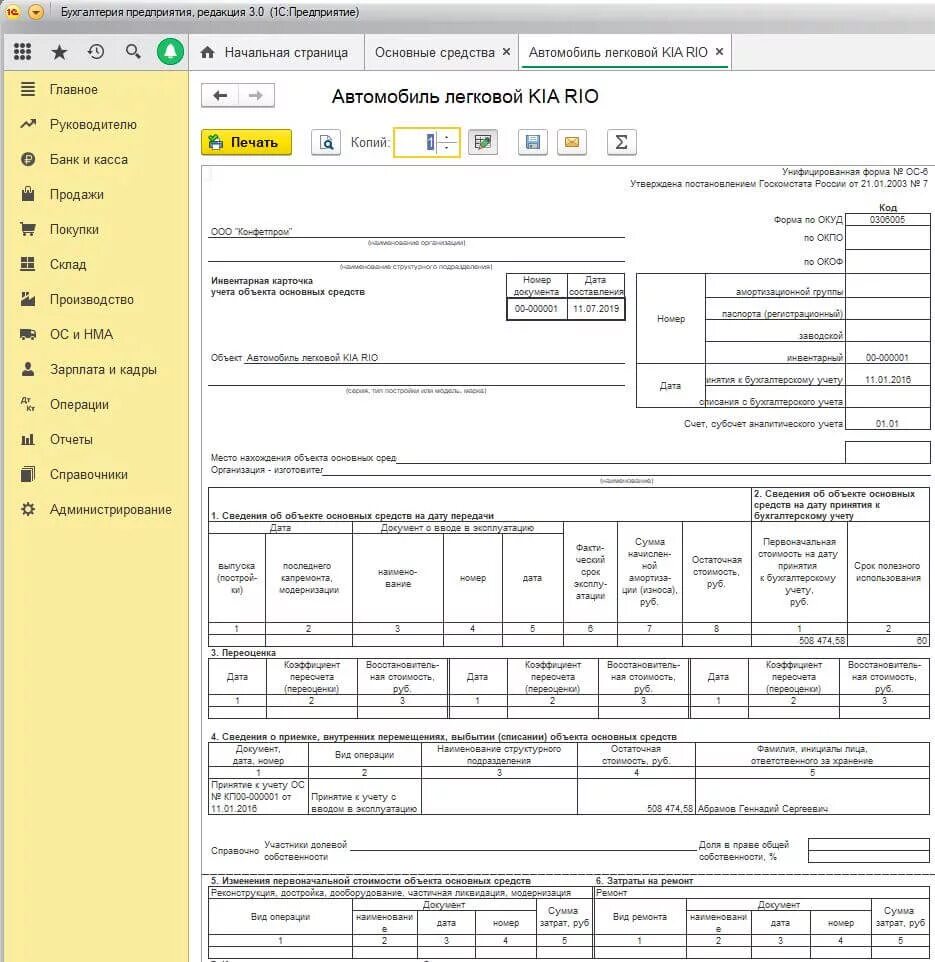This screenshot has height=962, width=935.
Task: Click ОКУД code cell 0306005
Action: 887,220
